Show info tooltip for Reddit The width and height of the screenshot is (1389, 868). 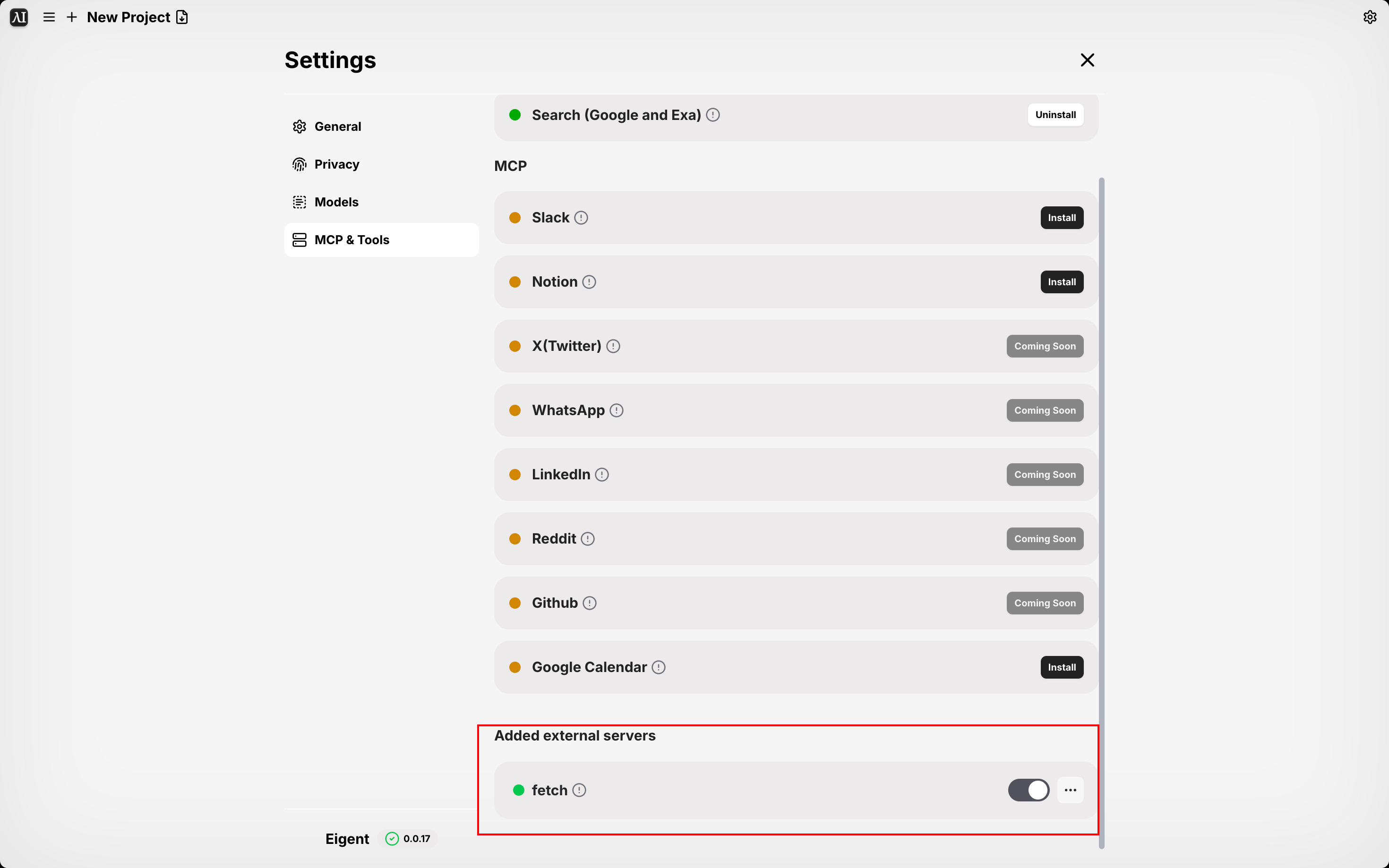pyautogui.click(x=587, y=539)
